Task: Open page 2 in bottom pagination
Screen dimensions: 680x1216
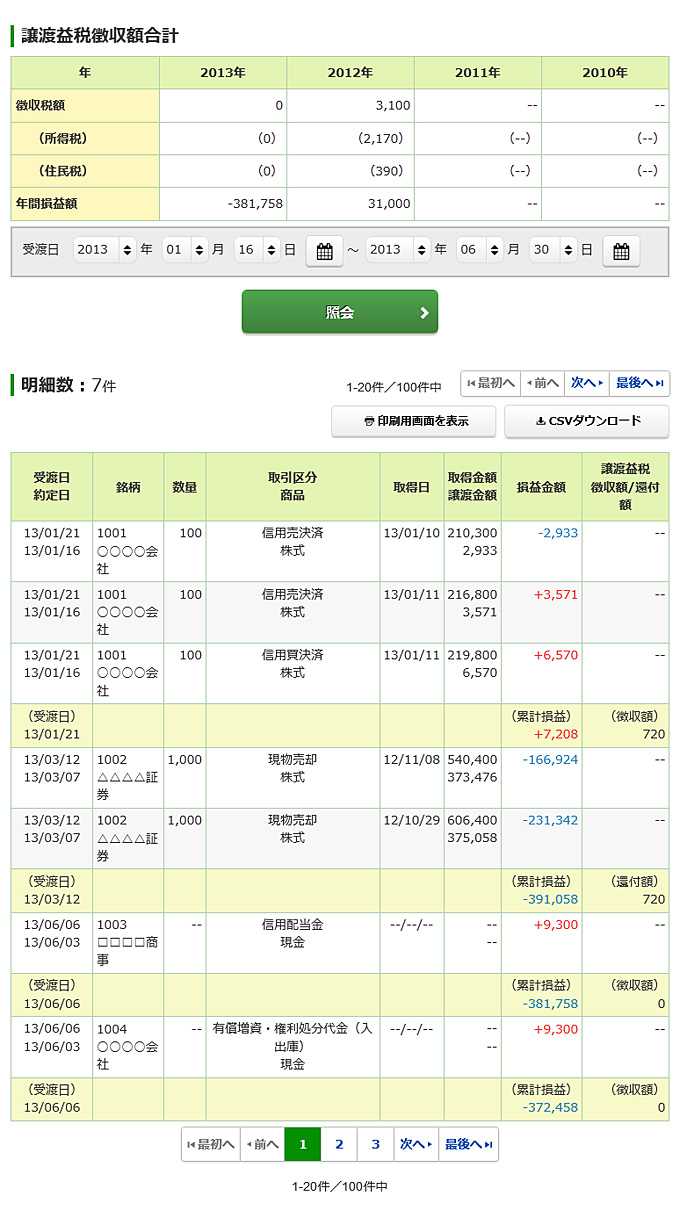Action: (x=339, y=1144)
